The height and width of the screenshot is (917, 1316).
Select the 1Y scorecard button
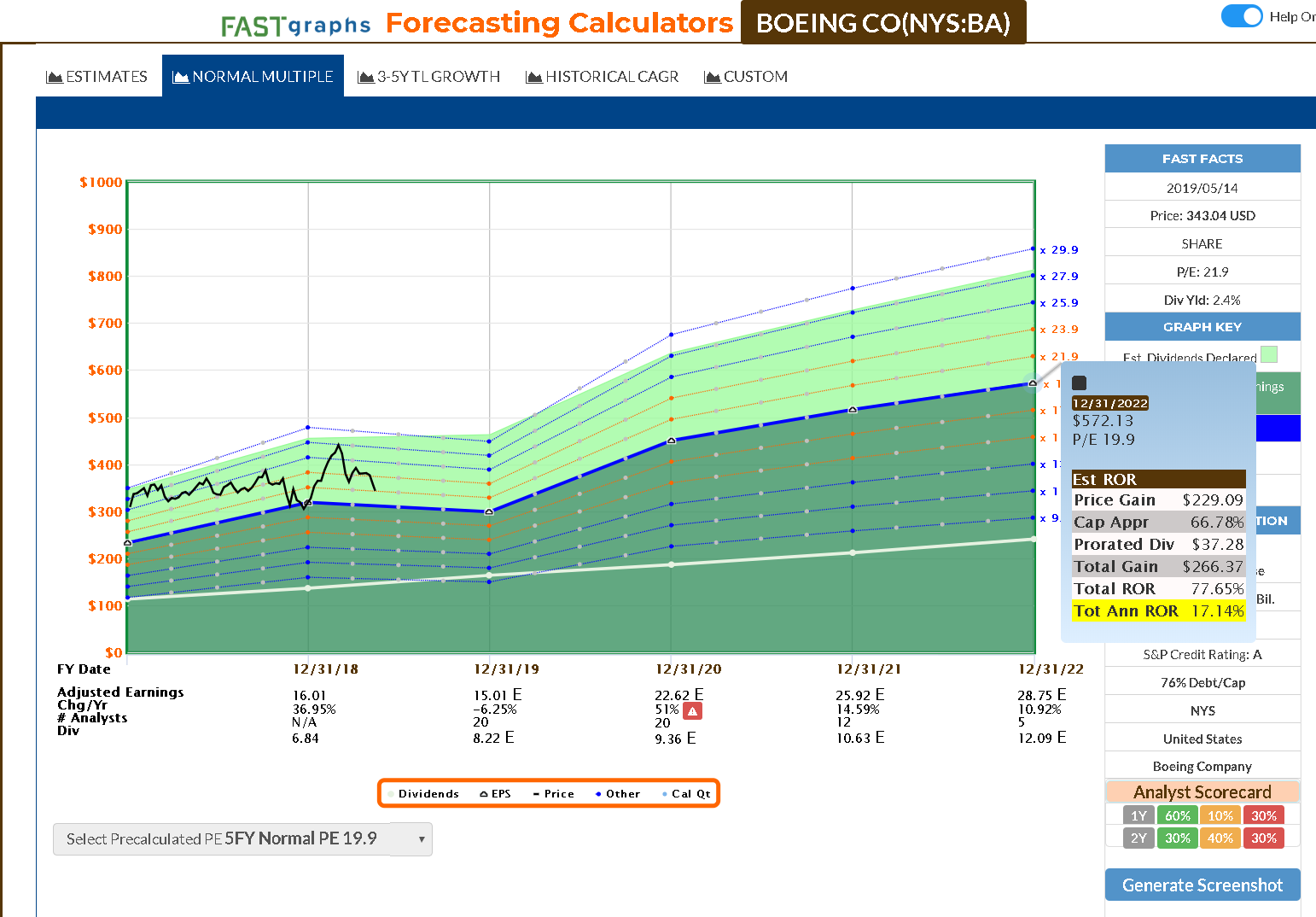tap(1138, 816)
